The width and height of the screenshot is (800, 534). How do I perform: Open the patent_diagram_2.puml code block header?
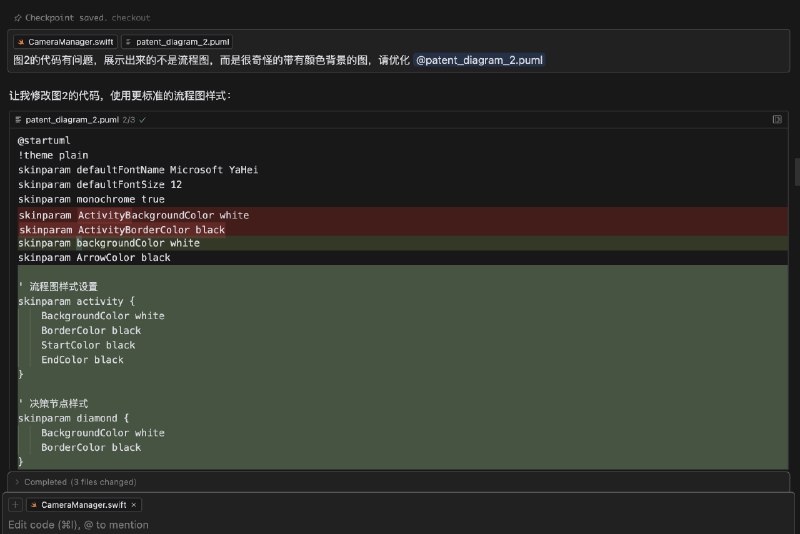point(399,120)
